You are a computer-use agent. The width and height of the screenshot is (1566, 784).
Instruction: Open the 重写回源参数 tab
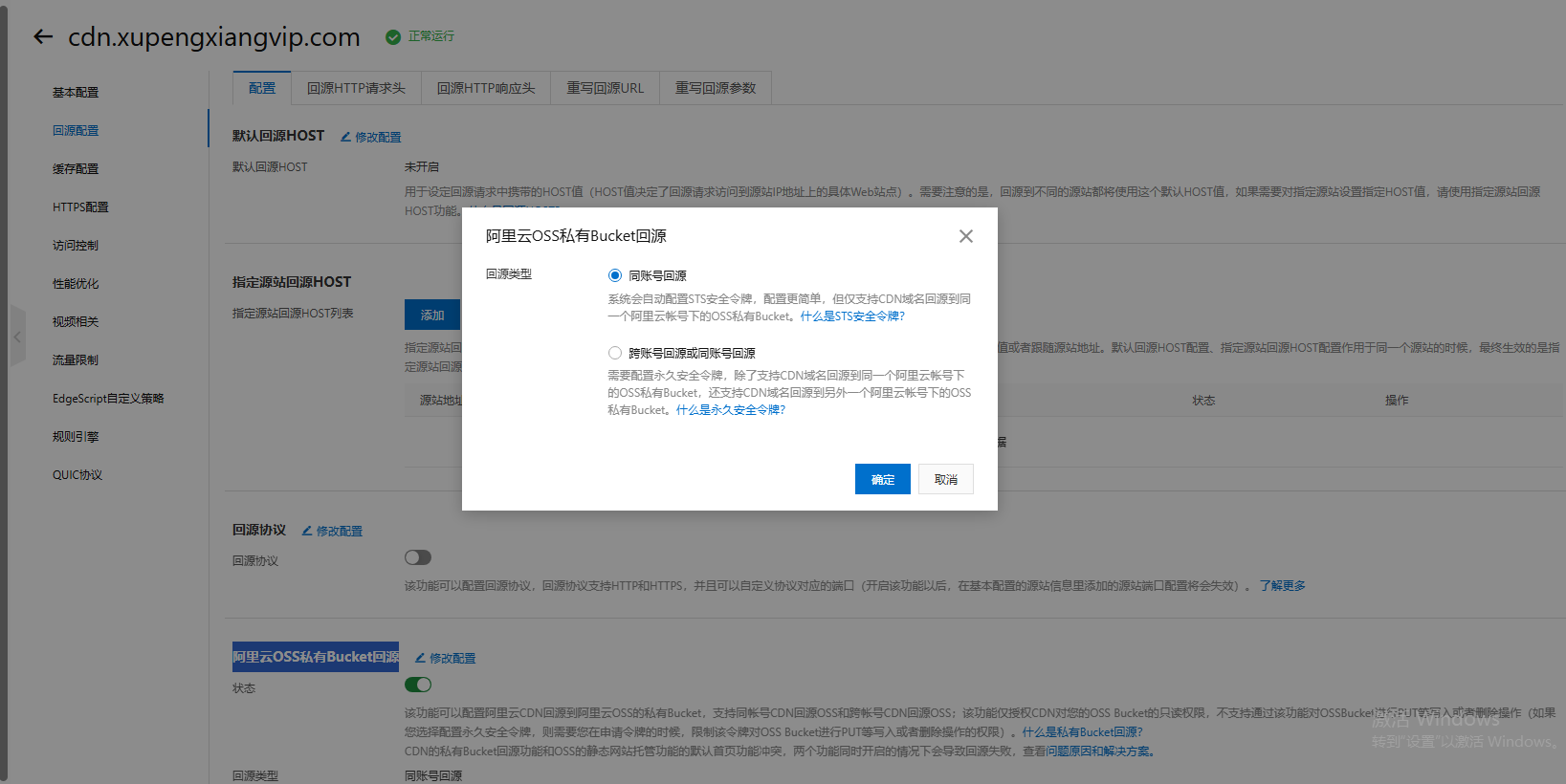tap(716, 88)
